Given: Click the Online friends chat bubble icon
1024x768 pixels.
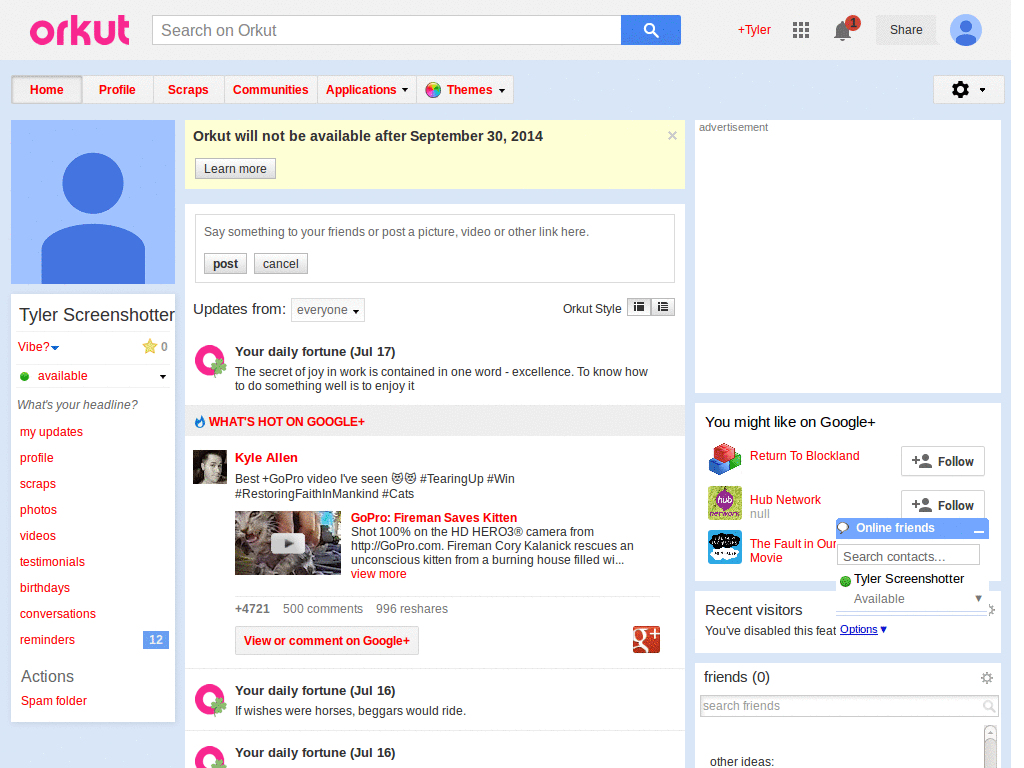Looking at the screenshot, I should tap(844, 528).
